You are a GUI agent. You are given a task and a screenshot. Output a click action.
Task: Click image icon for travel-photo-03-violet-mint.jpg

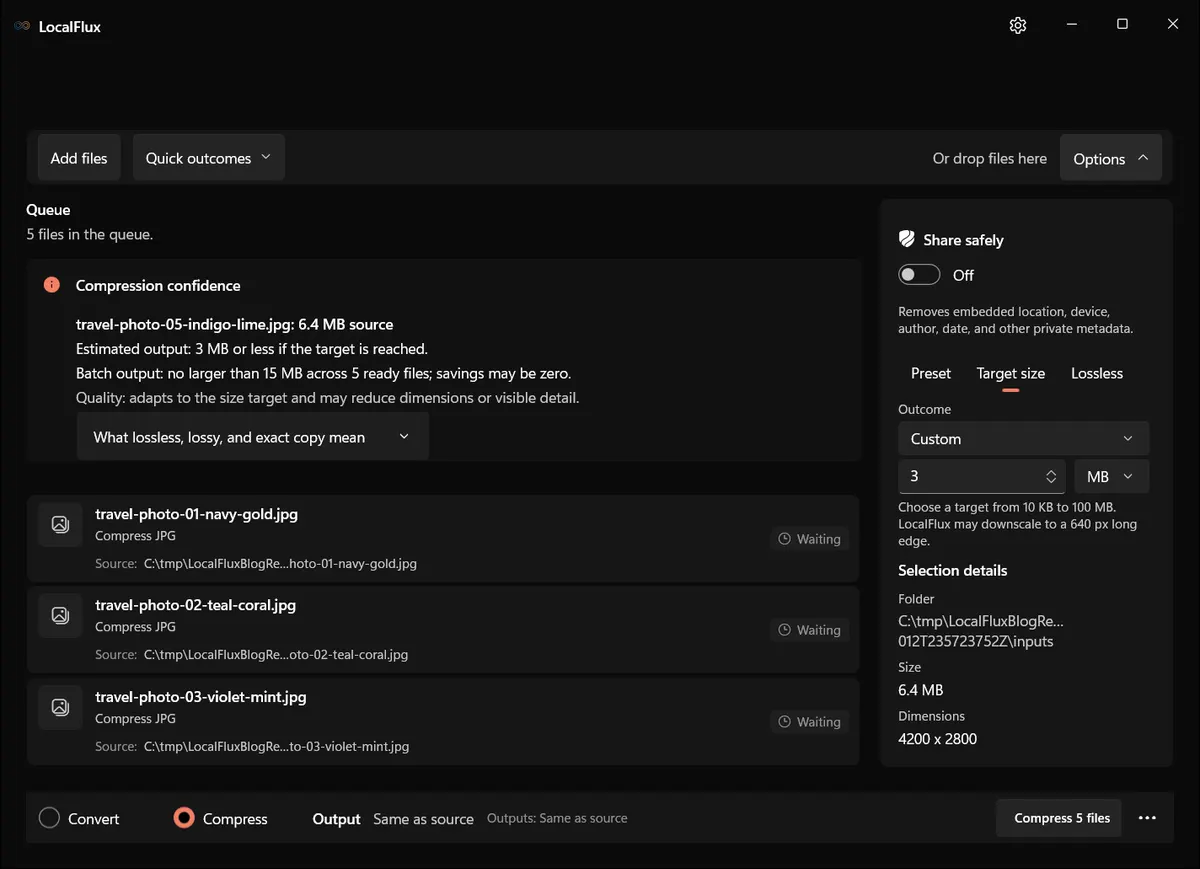(x=60, y=707)
